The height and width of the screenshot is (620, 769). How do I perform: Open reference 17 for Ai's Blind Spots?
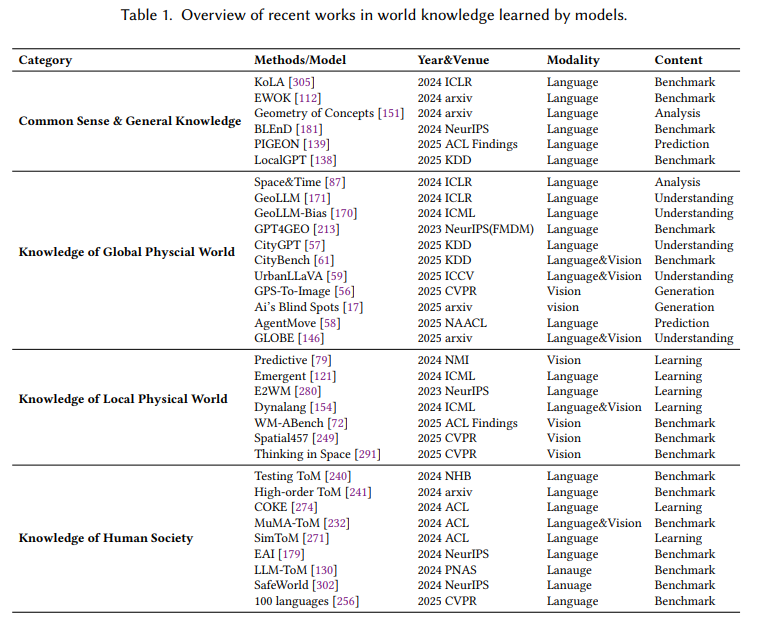[x=353, y=308]
